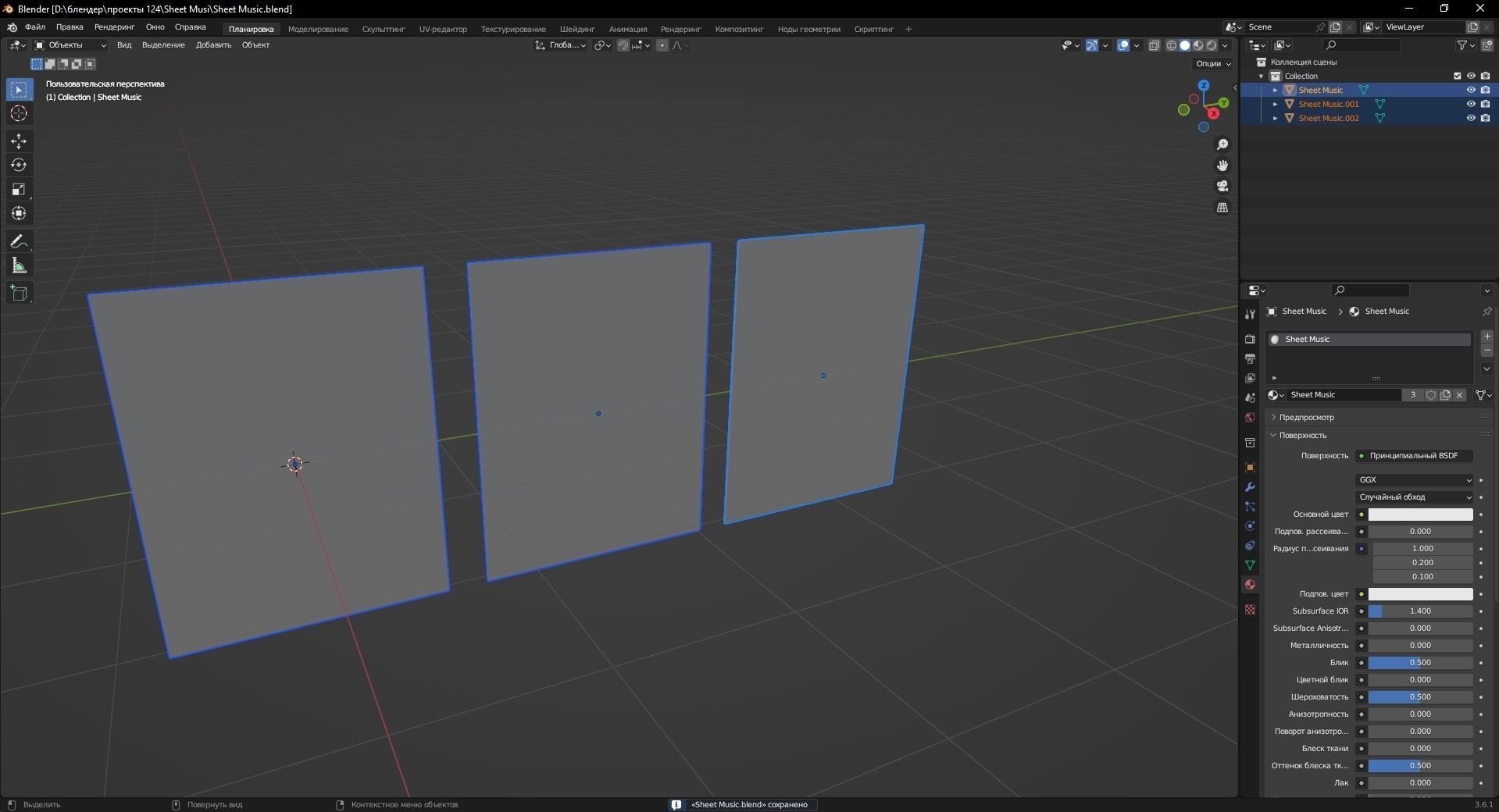The height and width of the screenshot is (812, 1499).
Task: Click the viewport zoom magnifier icon
Action: click(1222, 145)
